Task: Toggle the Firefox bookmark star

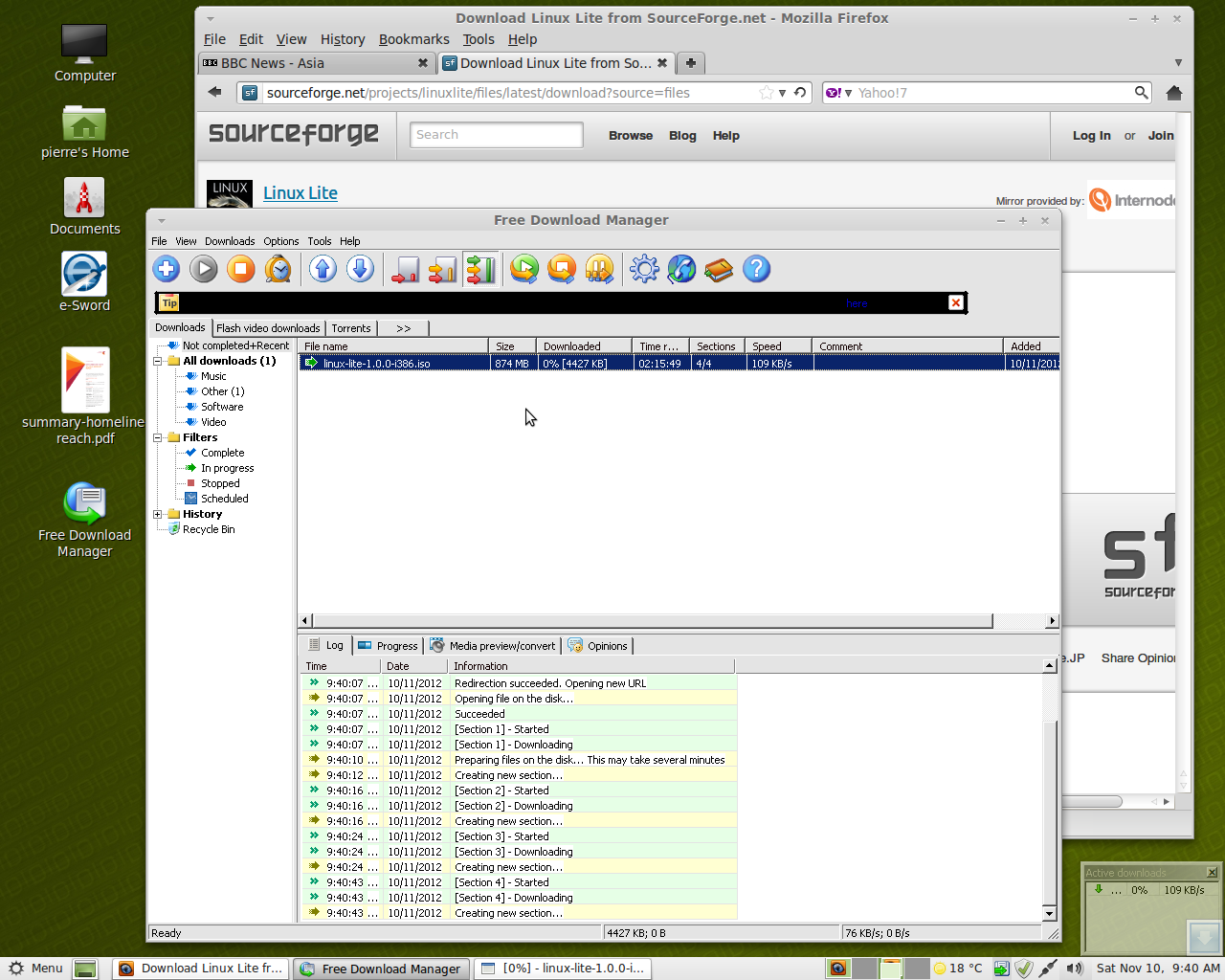Action: point(765,92)
